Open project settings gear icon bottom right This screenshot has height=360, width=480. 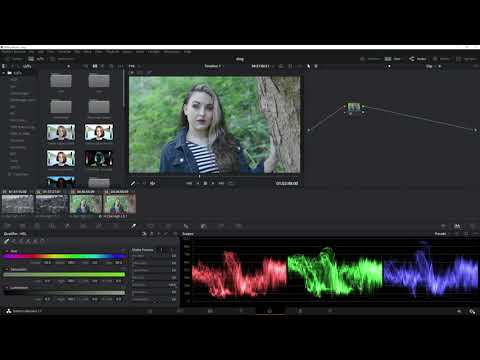[472, 311]
